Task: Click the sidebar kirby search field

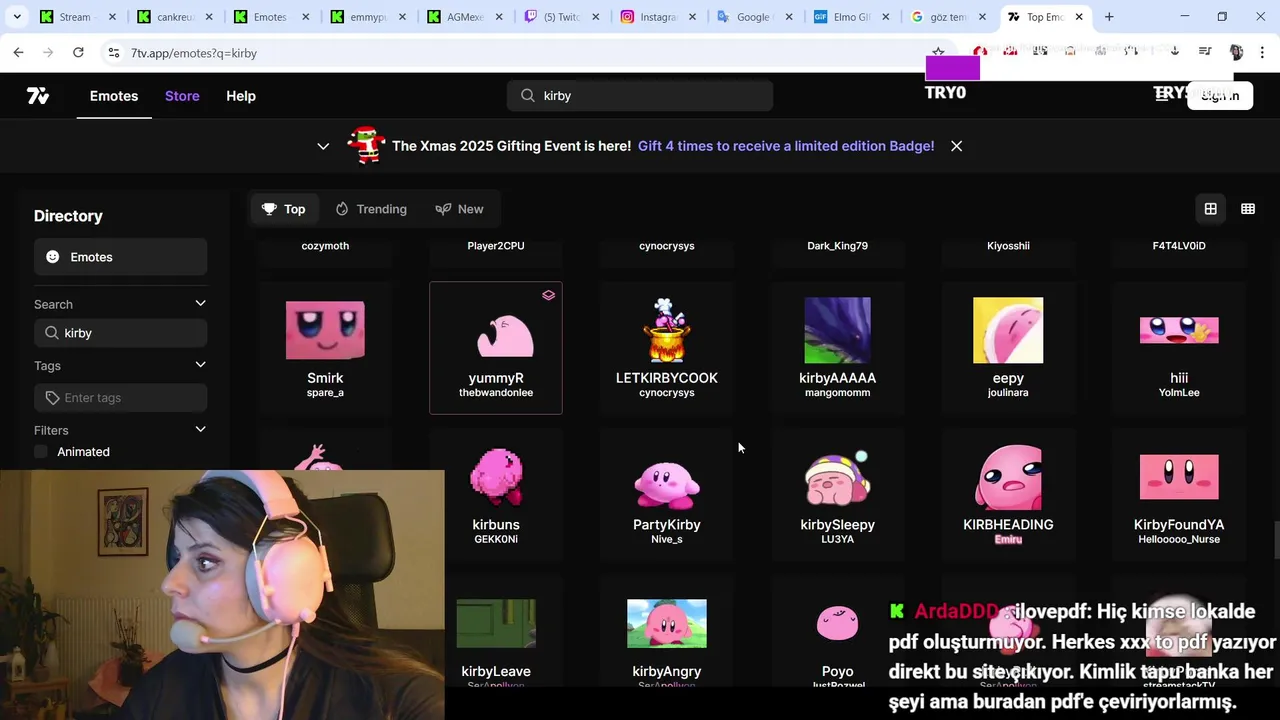Action: [120, 333]
